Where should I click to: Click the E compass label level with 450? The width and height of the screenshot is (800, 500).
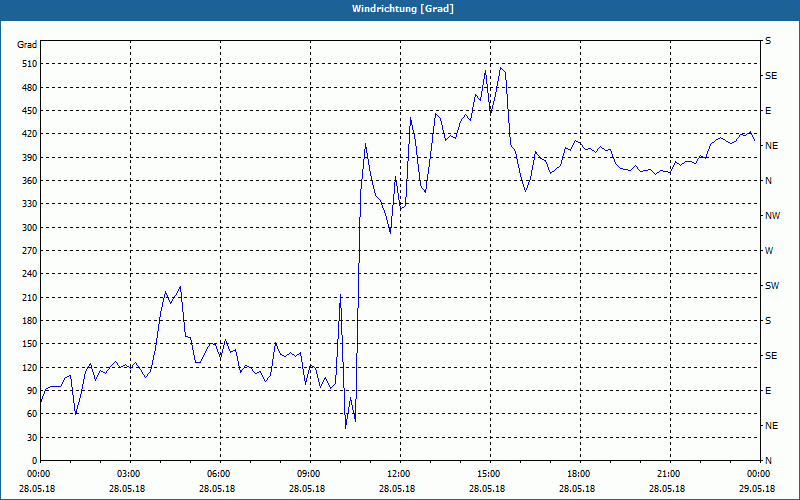tap(768, 111)
